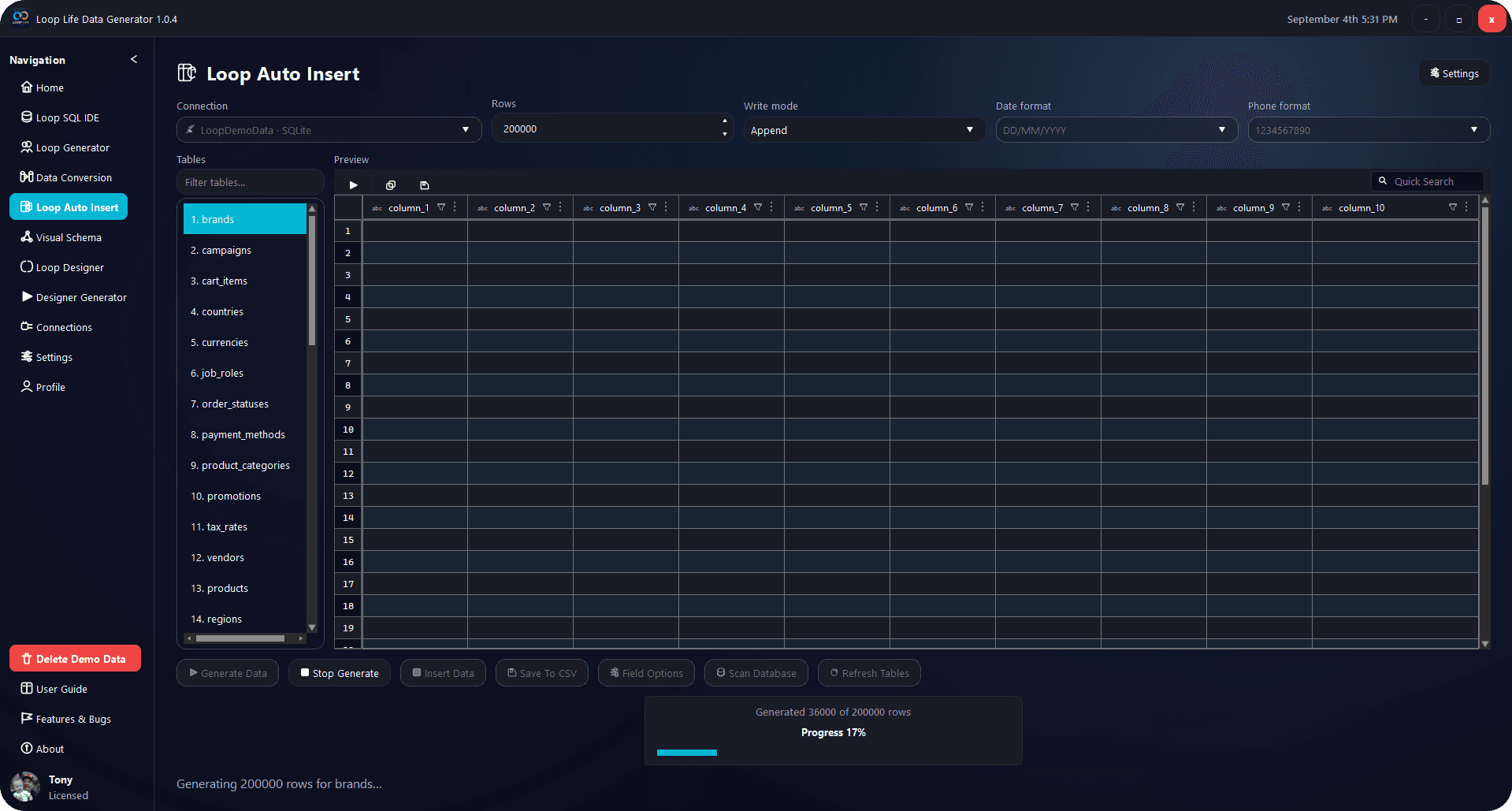This screenshot has width=1512, height=811.
Task: Click the Scan Database button
Action: click(756, 673)
